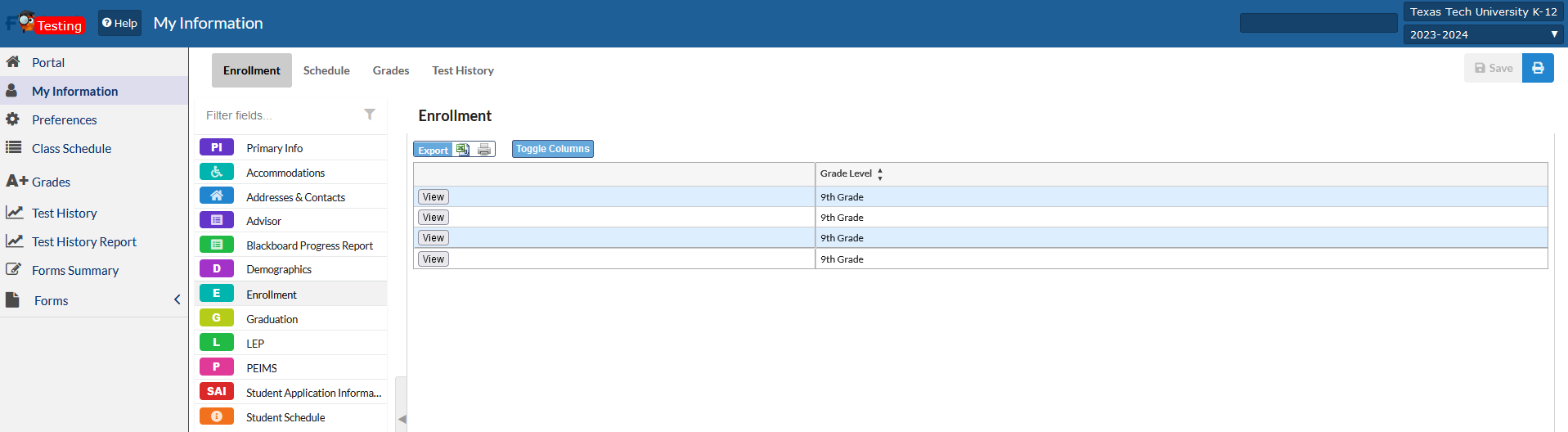Open the PI Primary Info badge

(x=217, y=147)
